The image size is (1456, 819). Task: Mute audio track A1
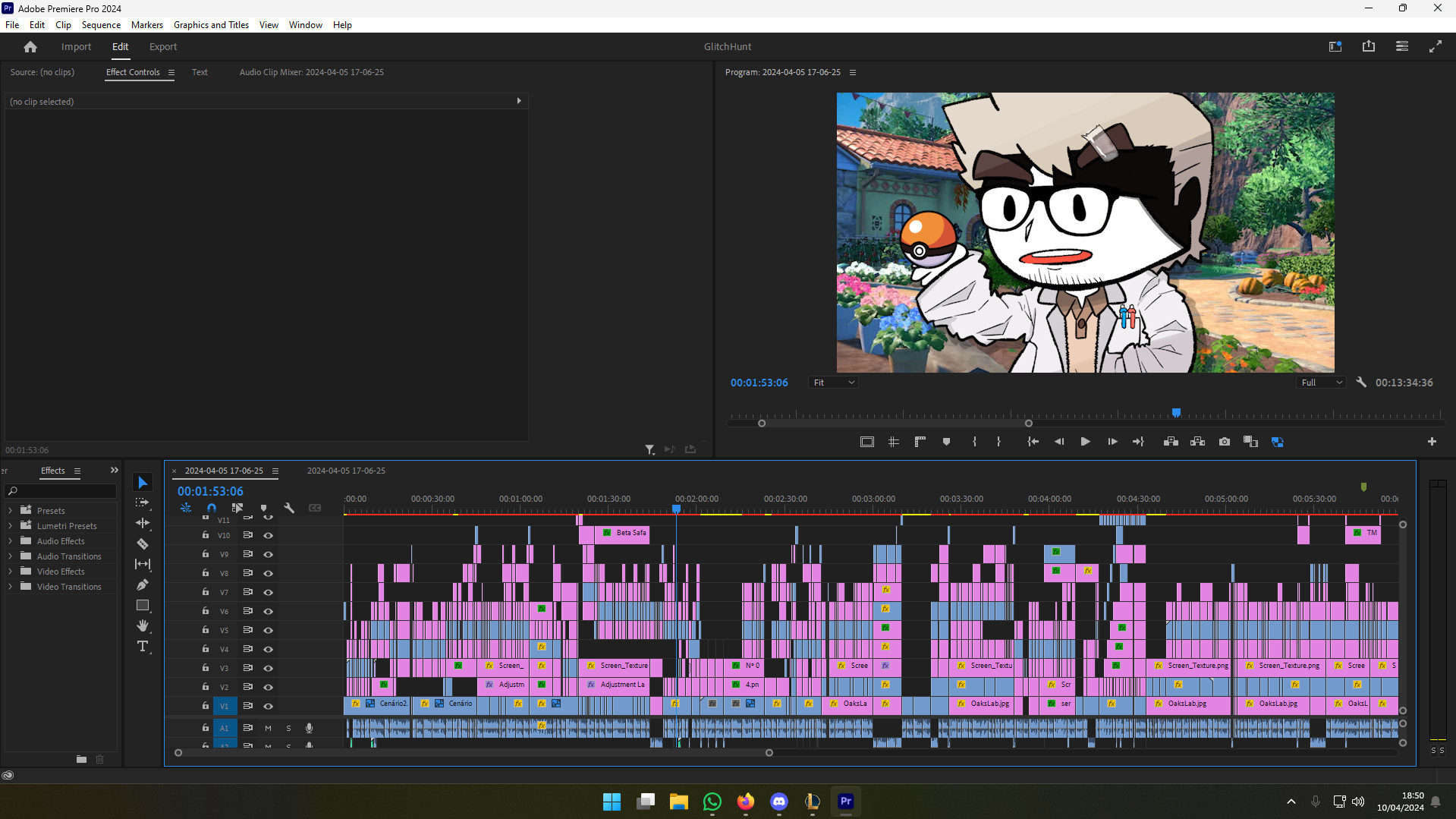(268, 728)
